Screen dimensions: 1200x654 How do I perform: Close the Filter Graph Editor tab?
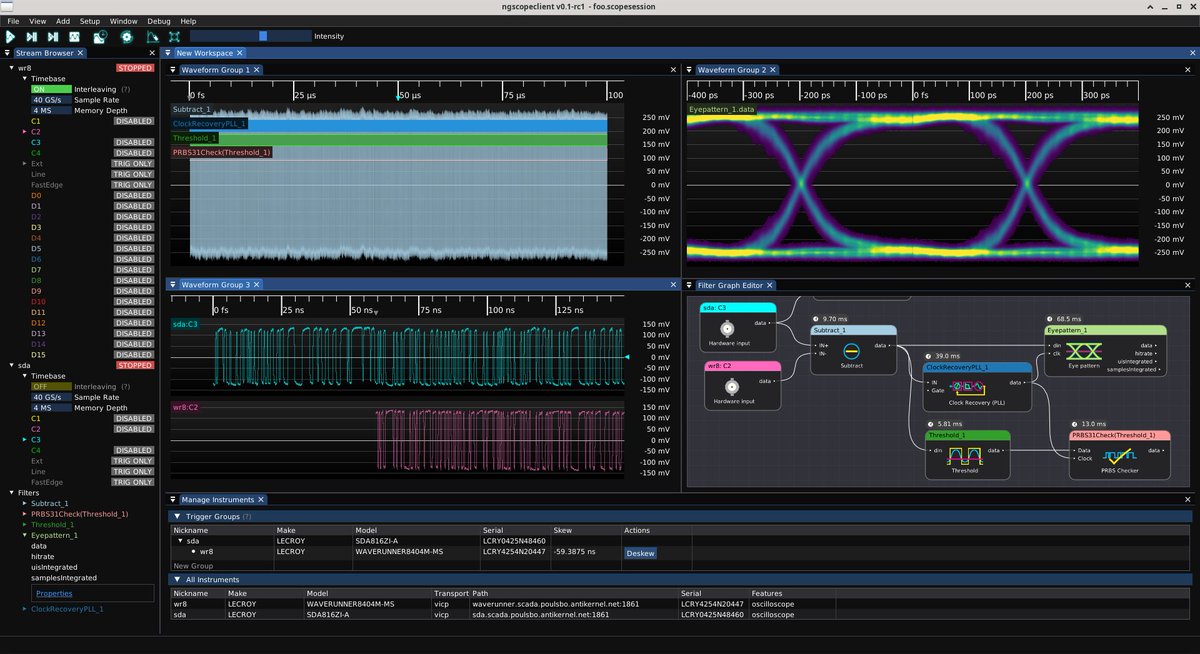tap(769, 285)
